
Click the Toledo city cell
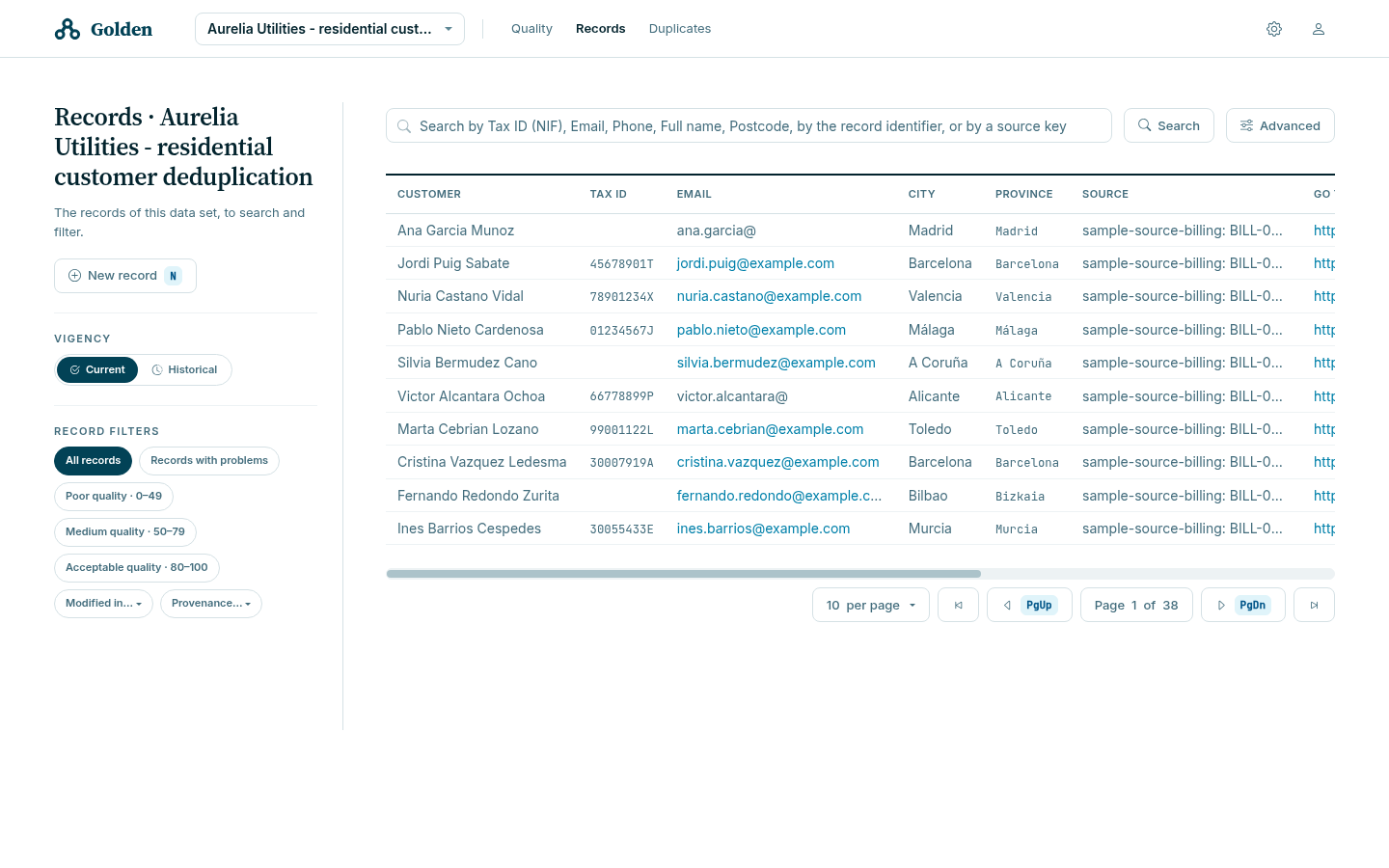(930, 429)
